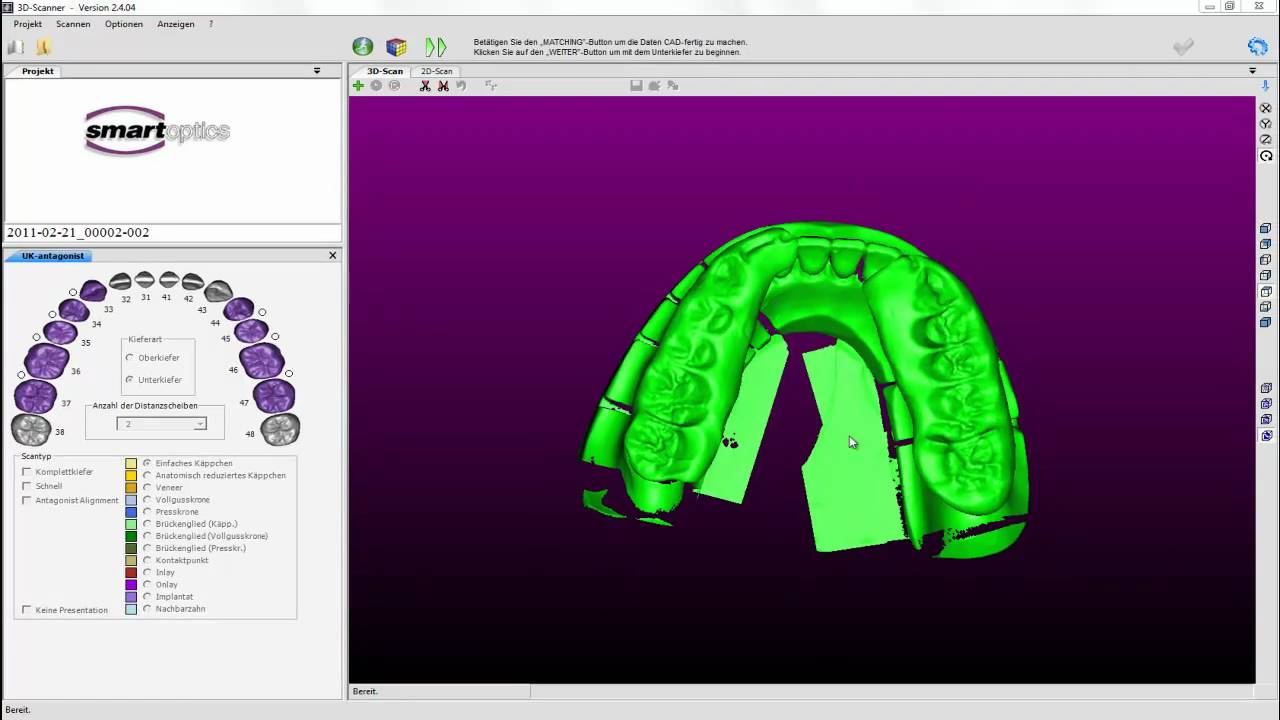Click the Projekt panel tab

point(38,71)
